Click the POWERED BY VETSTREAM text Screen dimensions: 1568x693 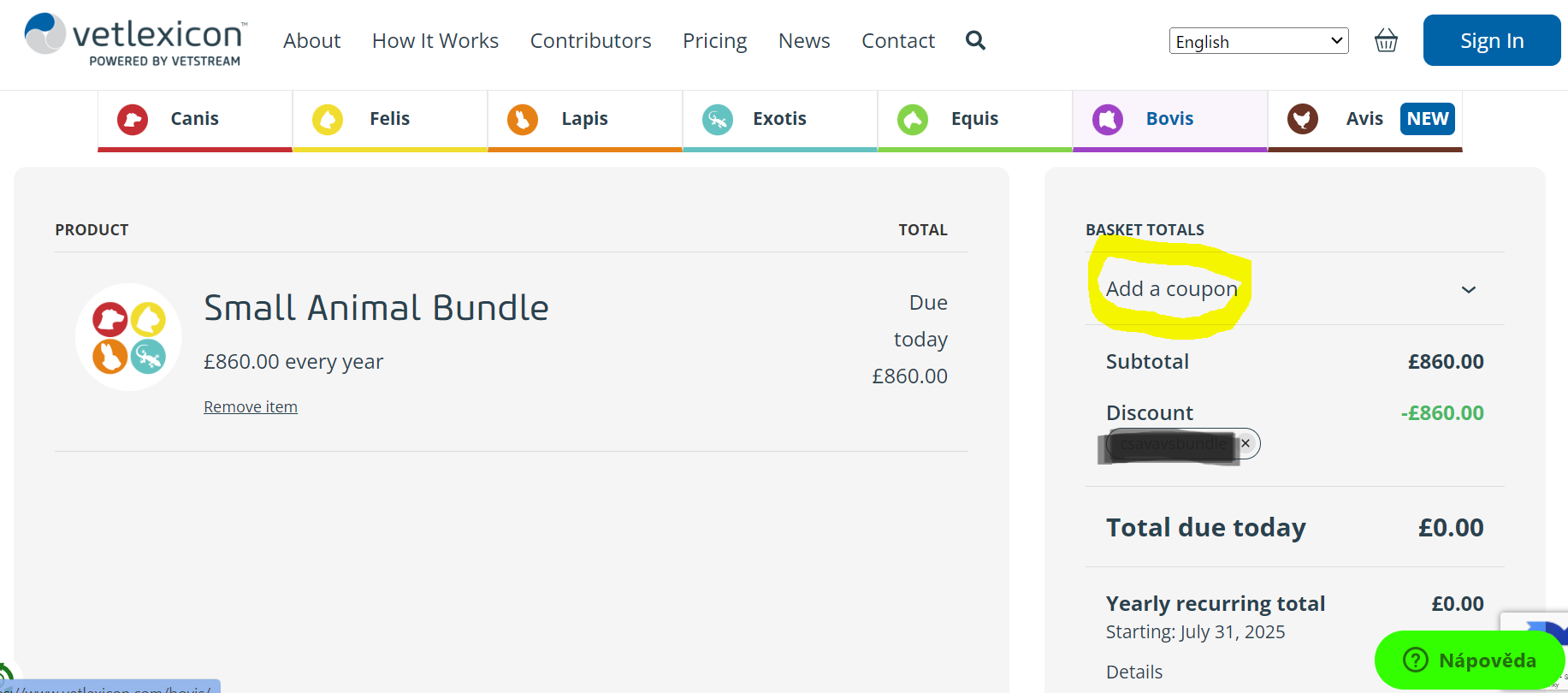165,62
